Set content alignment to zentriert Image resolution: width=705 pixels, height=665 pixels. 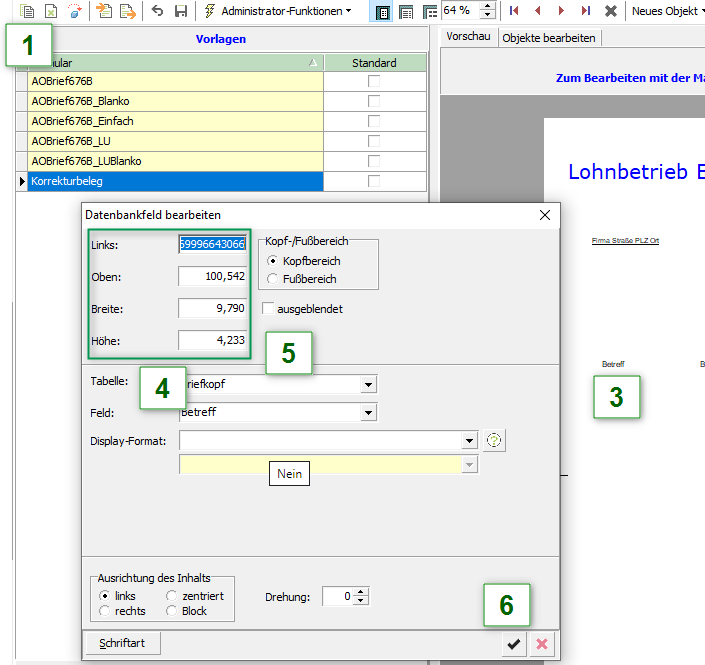pos(172,596)
